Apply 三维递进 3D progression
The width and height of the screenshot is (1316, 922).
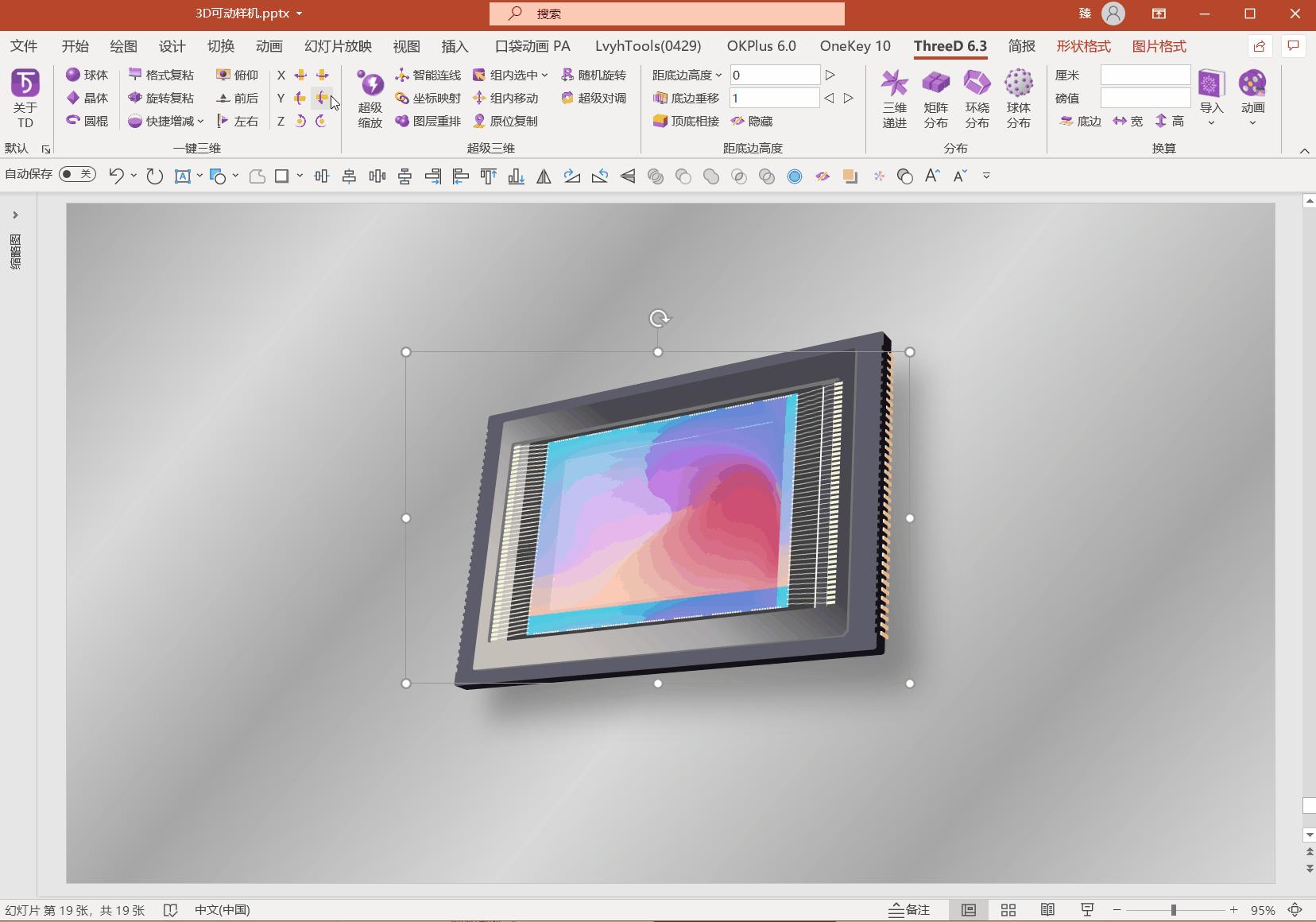(895, 99)
